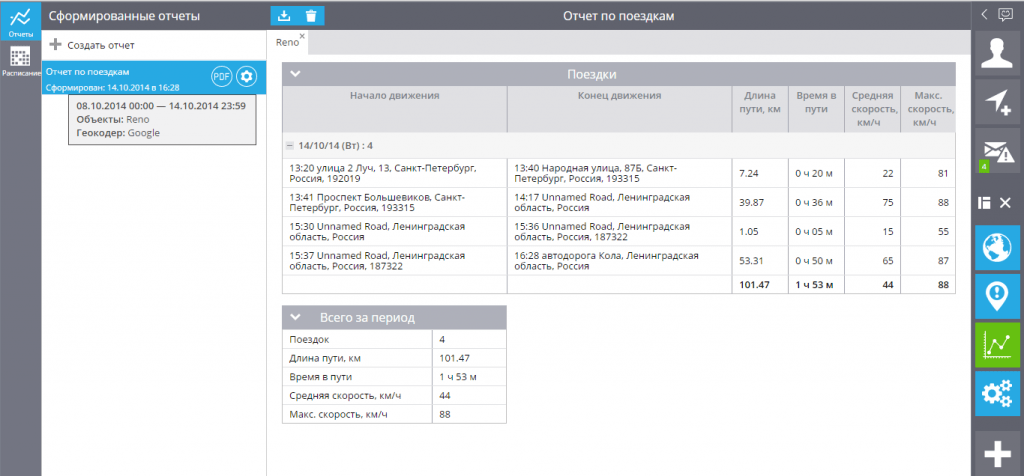Open the green reports chart module

[x=997, y=345]
